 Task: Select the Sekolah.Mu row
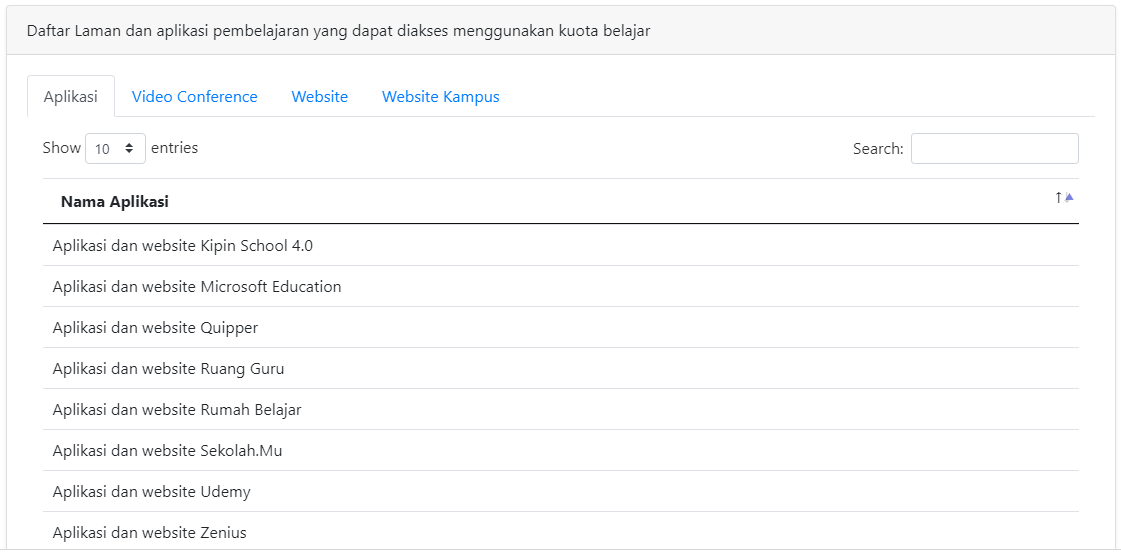click(x=167, y=451)
